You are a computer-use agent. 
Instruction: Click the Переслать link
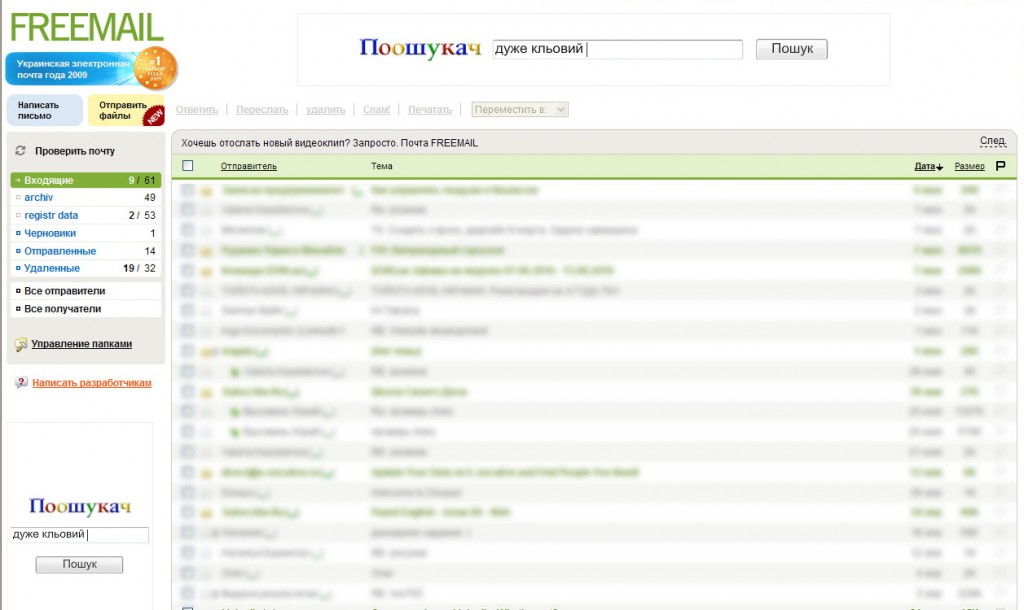pos(262,110)
